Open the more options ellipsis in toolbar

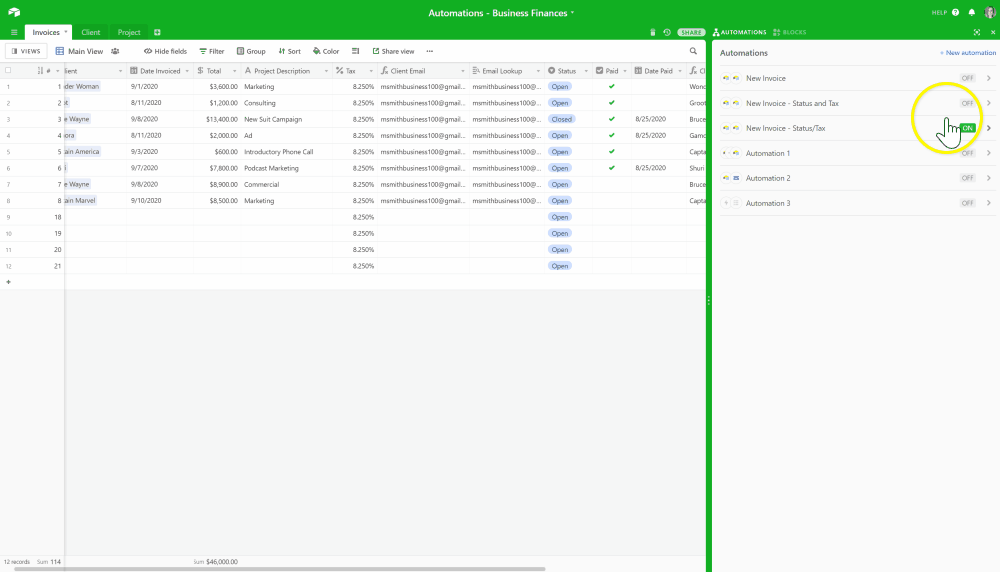[430, 51]
